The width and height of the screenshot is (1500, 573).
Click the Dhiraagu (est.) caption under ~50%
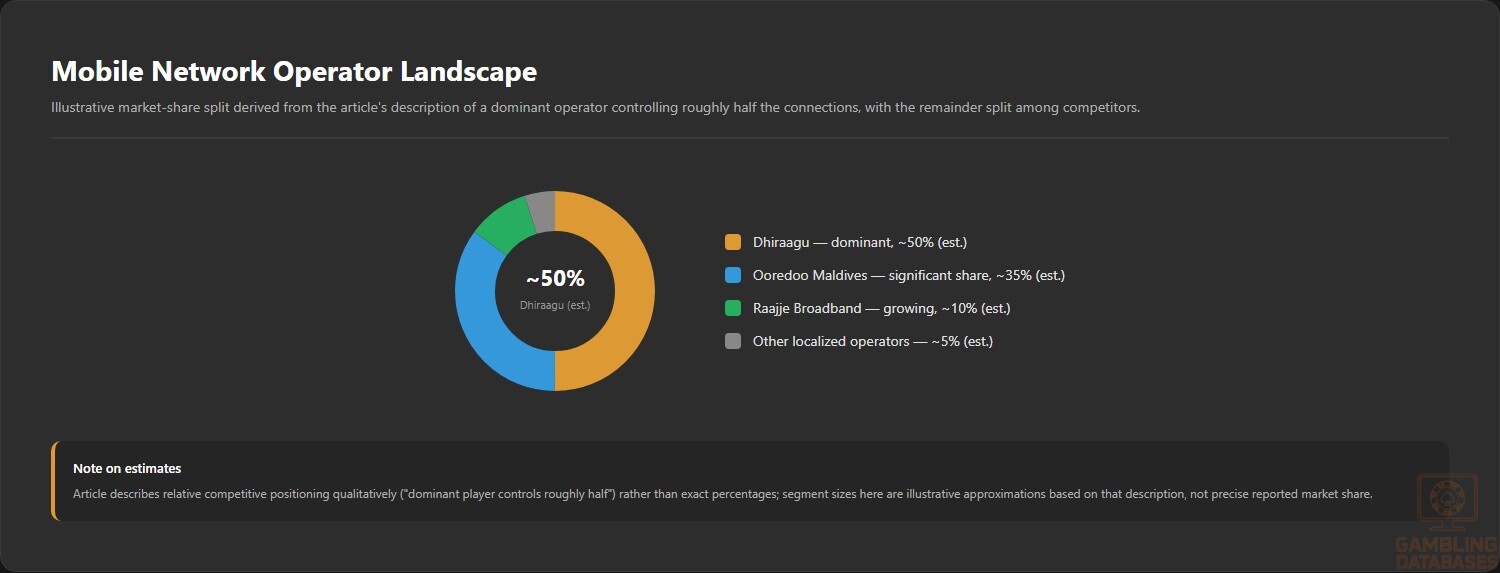pos(555,305)
